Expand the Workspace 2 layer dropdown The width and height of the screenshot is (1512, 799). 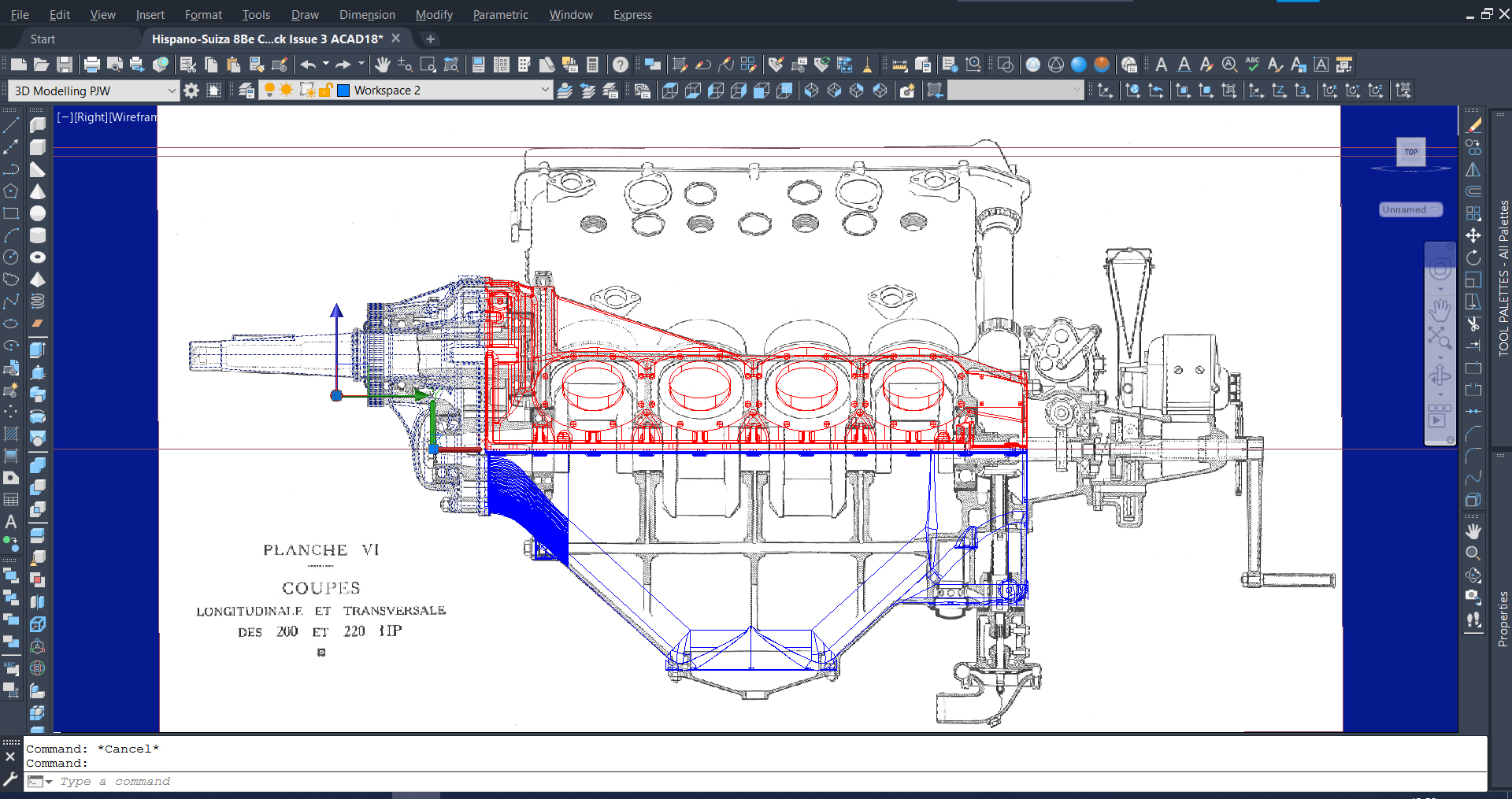coord(545,91)
